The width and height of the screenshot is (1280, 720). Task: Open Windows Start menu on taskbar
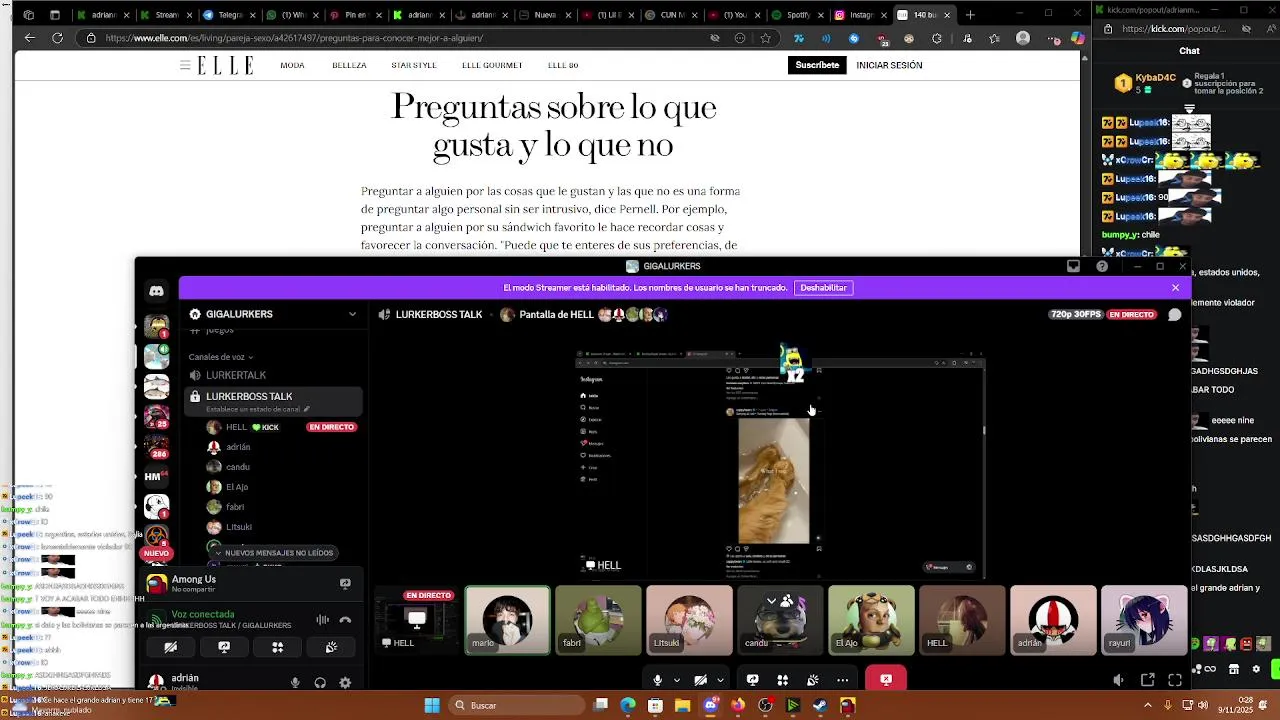432,705
